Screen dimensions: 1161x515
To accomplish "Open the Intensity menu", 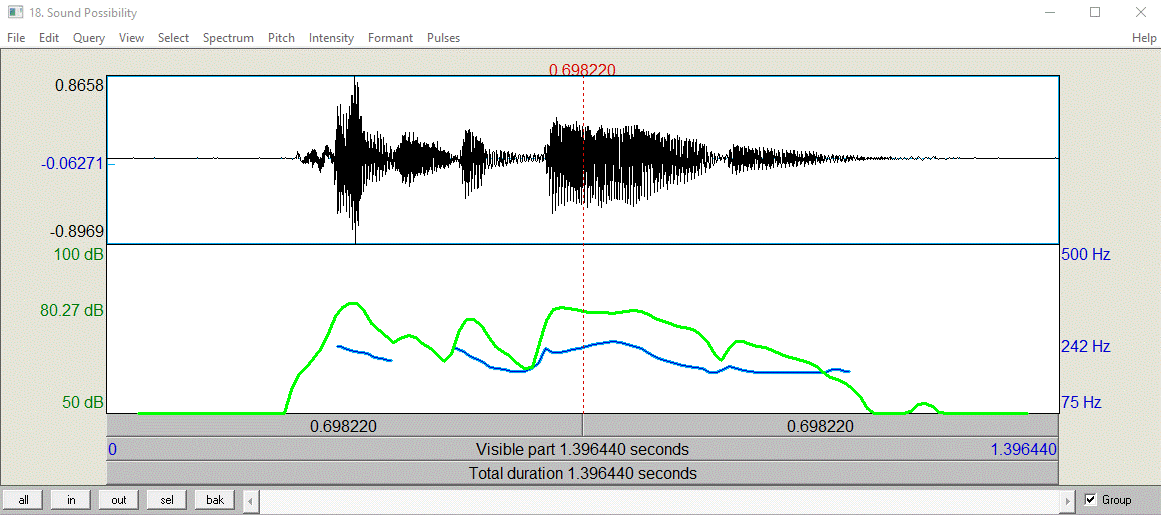I will click(331, 38).
